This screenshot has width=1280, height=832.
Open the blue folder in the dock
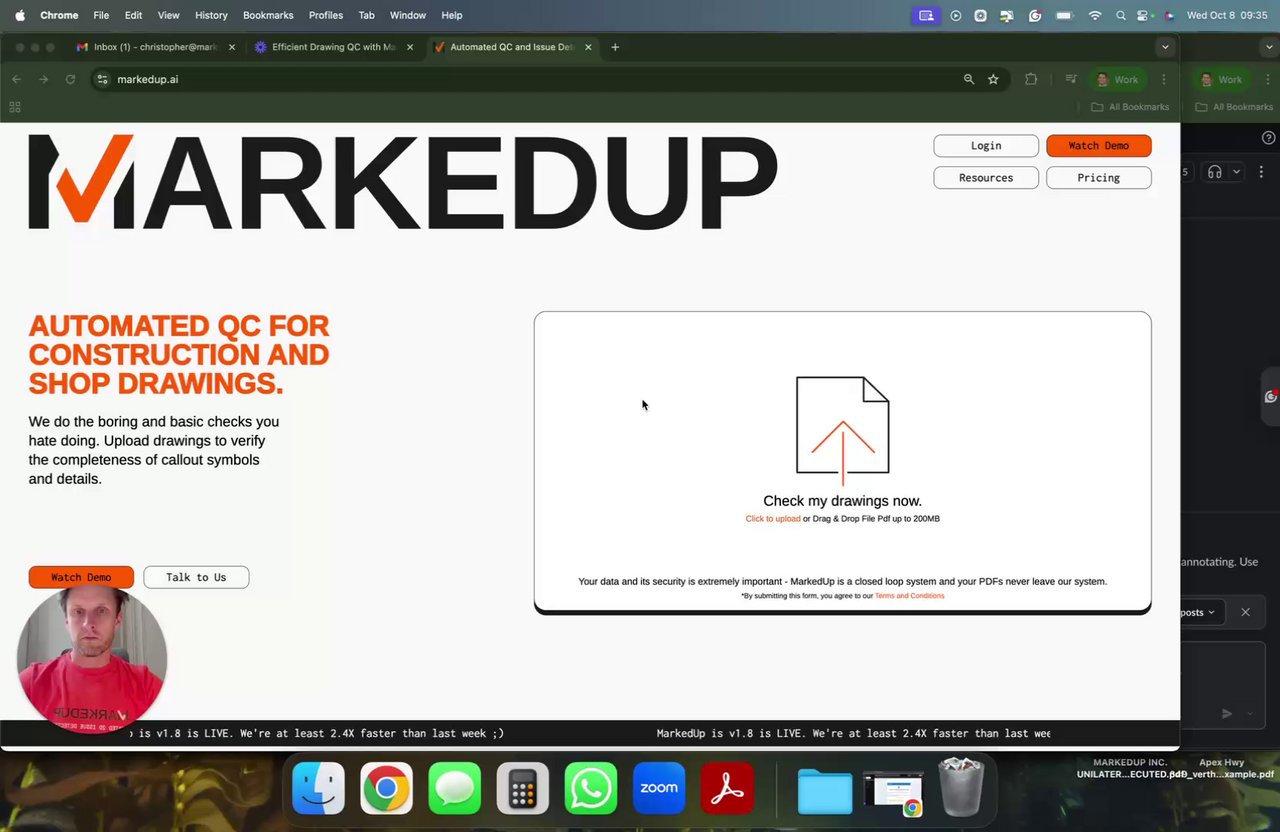point(825,791)
